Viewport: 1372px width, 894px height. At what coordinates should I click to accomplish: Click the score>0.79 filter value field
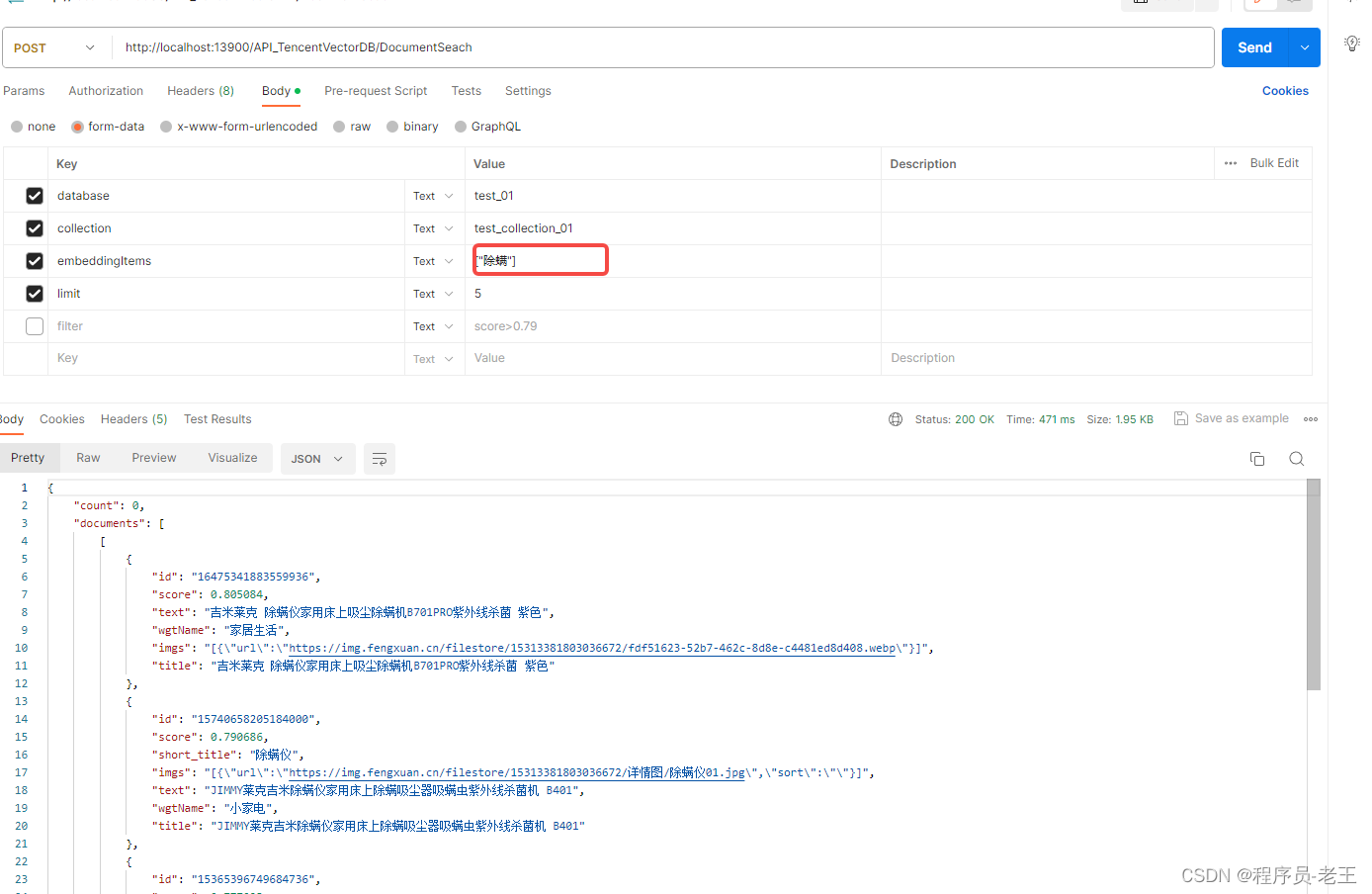(x=672, y=326)
